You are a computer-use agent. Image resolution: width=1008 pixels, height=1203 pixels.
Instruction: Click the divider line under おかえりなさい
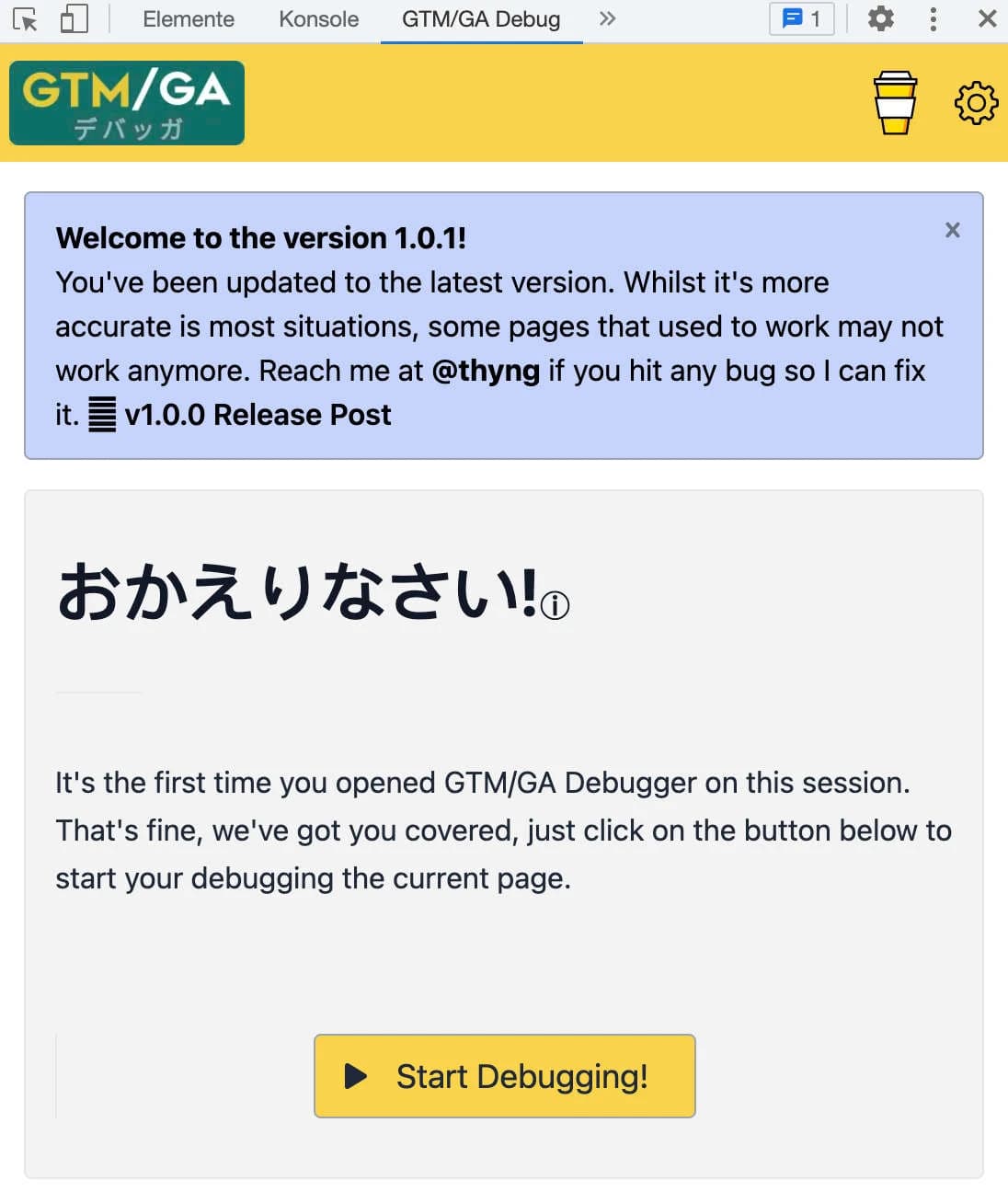tap(97, 695)
